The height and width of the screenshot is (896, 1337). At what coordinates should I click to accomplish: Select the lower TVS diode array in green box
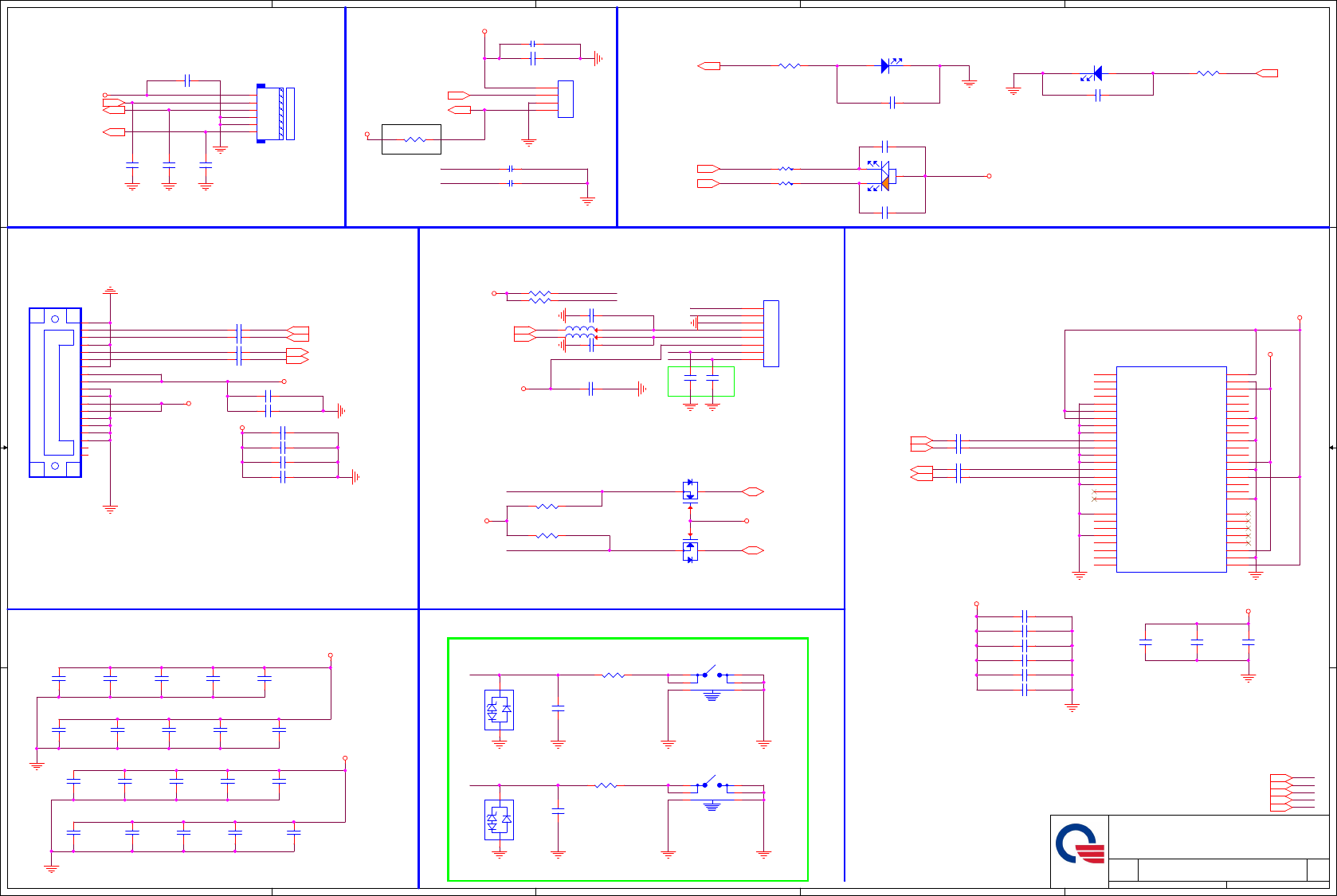tap(500, 820)
